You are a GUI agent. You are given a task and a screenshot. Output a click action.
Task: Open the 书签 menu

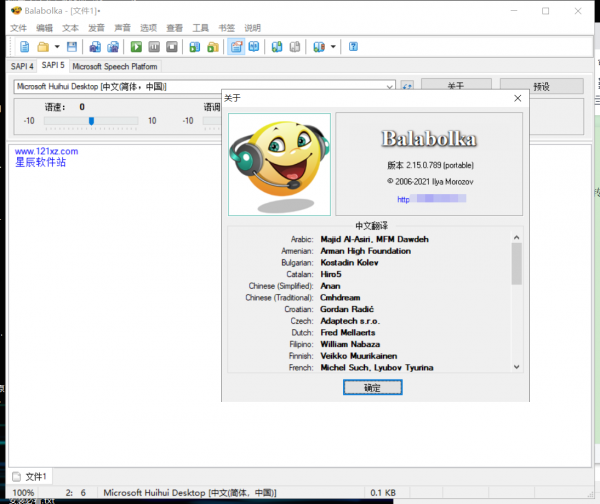[x=227, y=28]
